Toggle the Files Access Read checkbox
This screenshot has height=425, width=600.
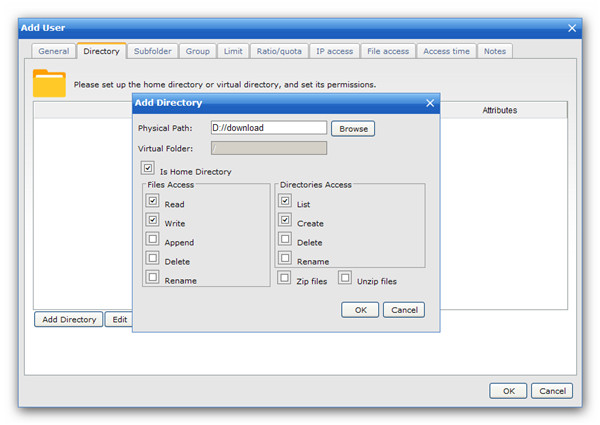[152, 203]
